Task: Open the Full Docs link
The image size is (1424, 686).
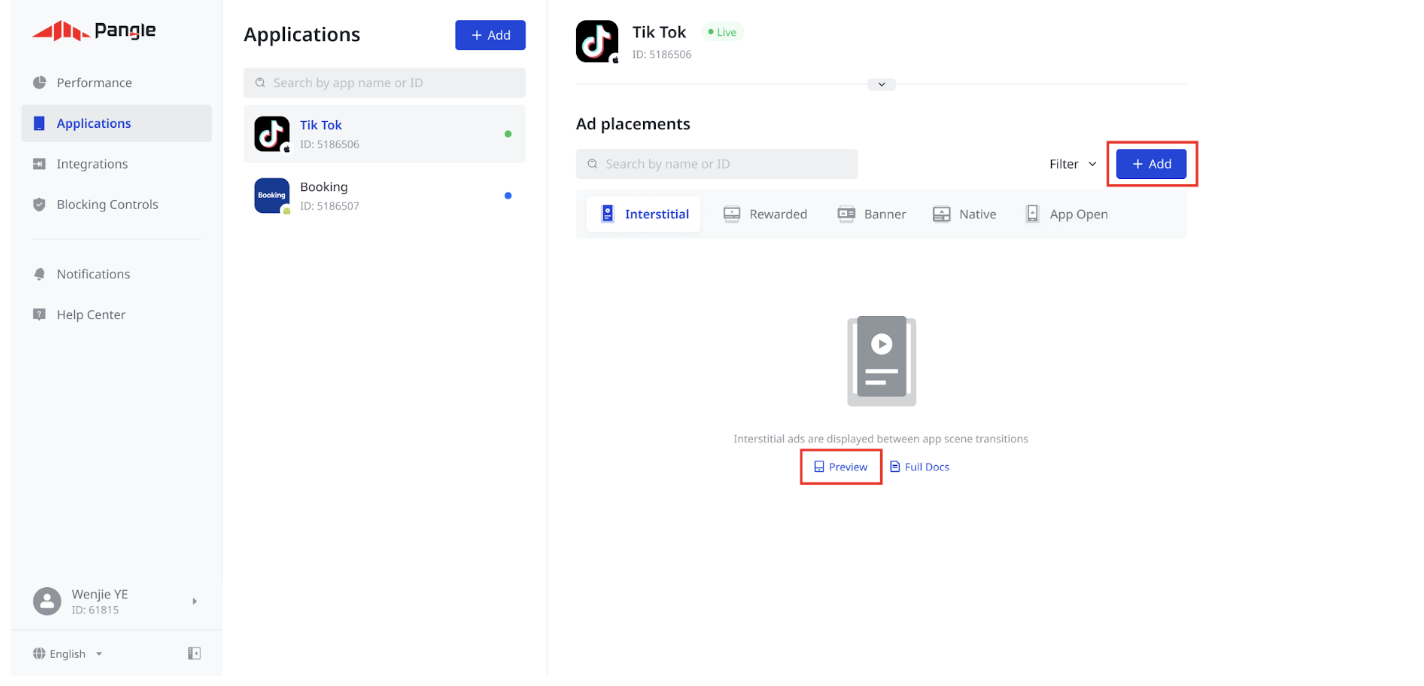Action: (x=919, y=466)
